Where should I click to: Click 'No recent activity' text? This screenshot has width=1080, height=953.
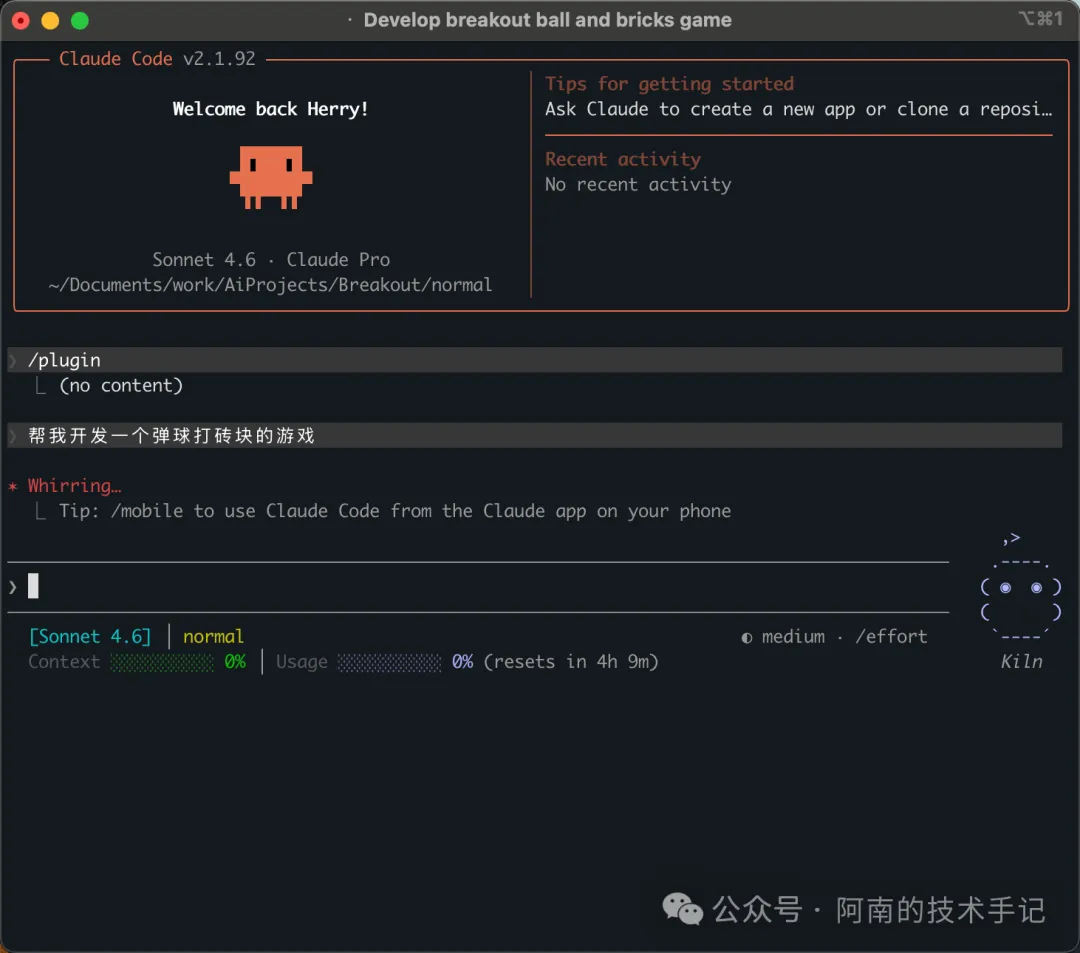point(638,185)
